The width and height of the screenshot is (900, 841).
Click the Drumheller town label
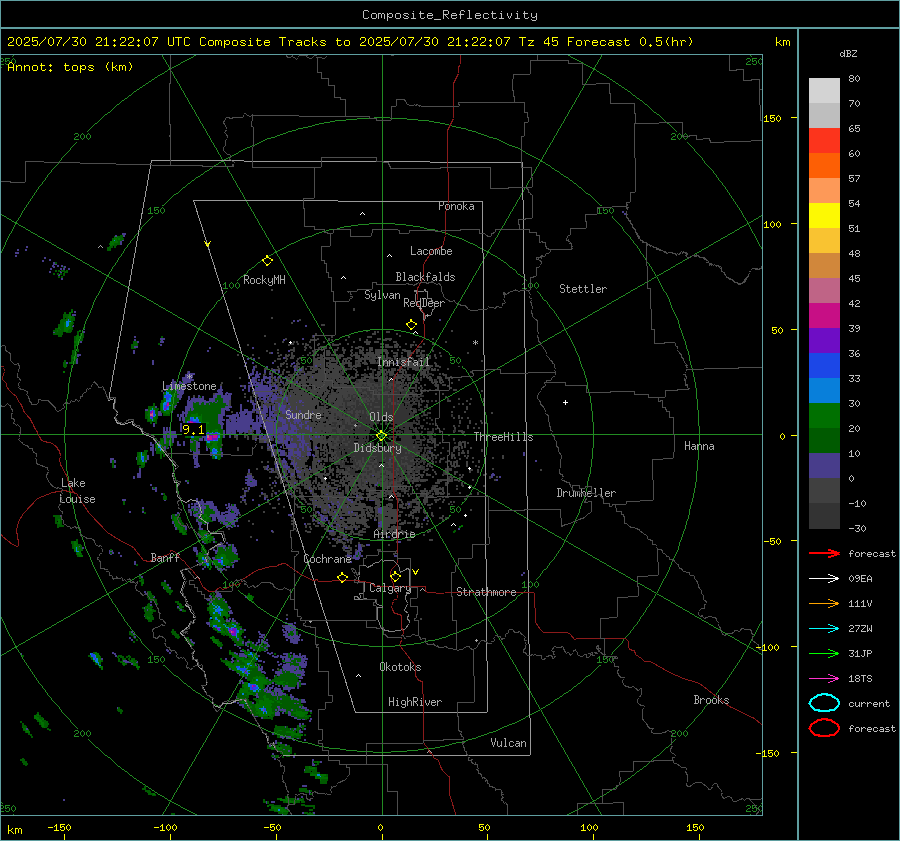(586, 493)
